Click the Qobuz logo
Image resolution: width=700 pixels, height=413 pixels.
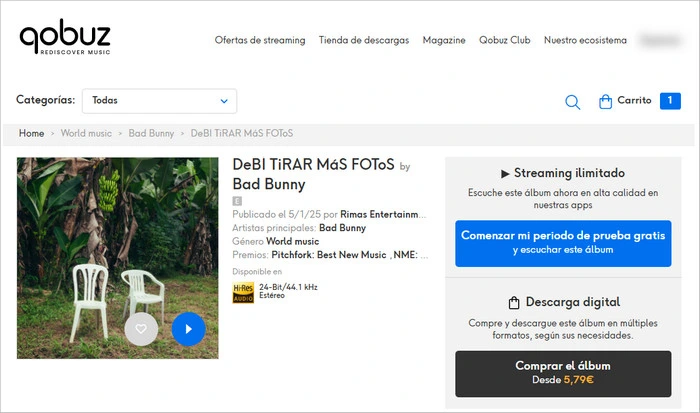[x=65, y=37]
